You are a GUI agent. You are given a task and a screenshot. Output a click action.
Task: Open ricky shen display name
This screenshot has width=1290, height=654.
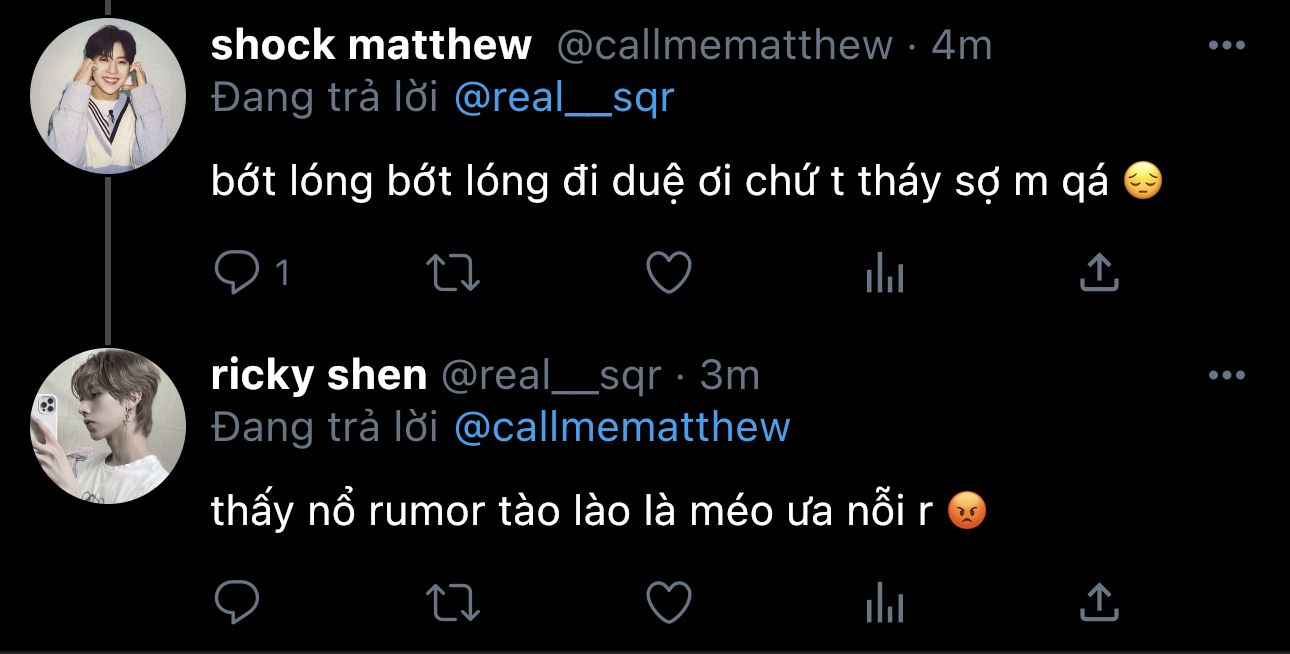(319, 376)
